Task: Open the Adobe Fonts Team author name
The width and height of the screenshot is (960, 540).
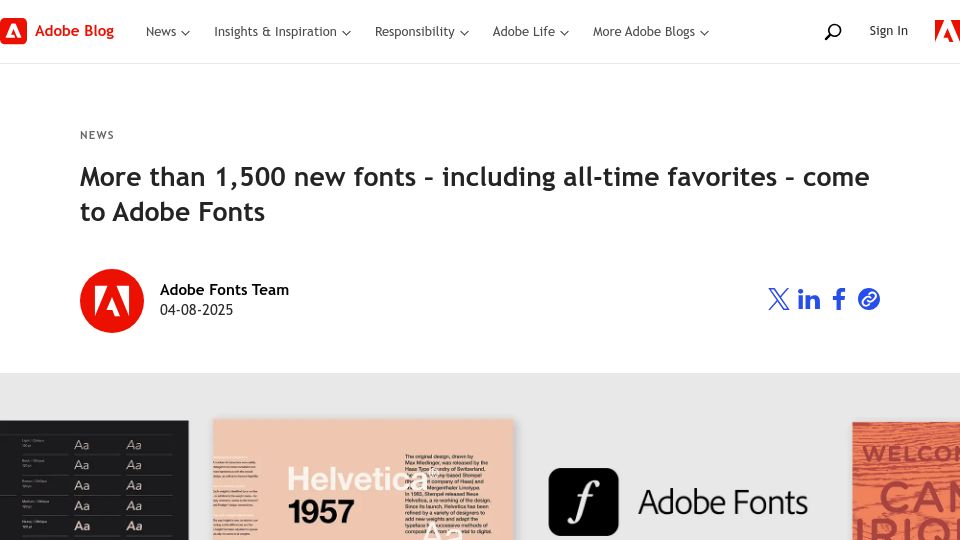Action: pyautogui.click(x=224, y=290)
